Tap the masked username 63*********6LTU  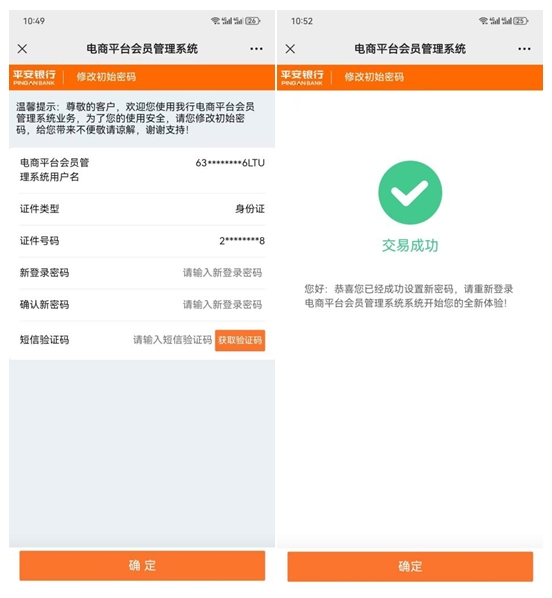pos(230,163)
